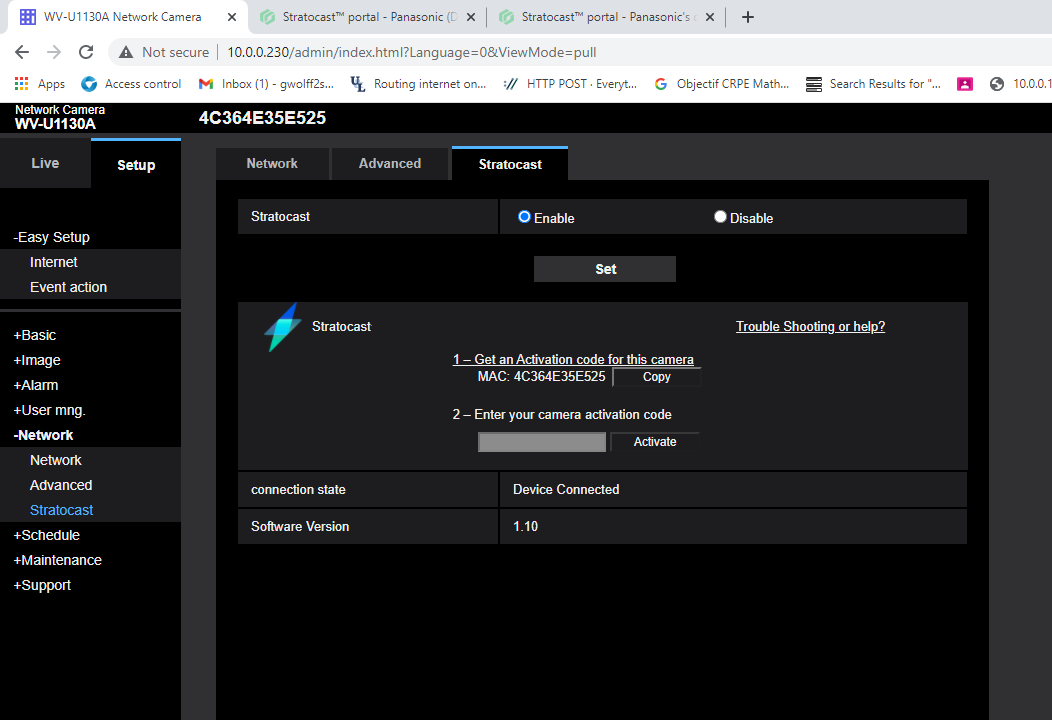This screenshot has height=720, width=1052.
Task: Open the Apps grid bookmark icon
Action: pyautogui.click(x=22, y=84)
